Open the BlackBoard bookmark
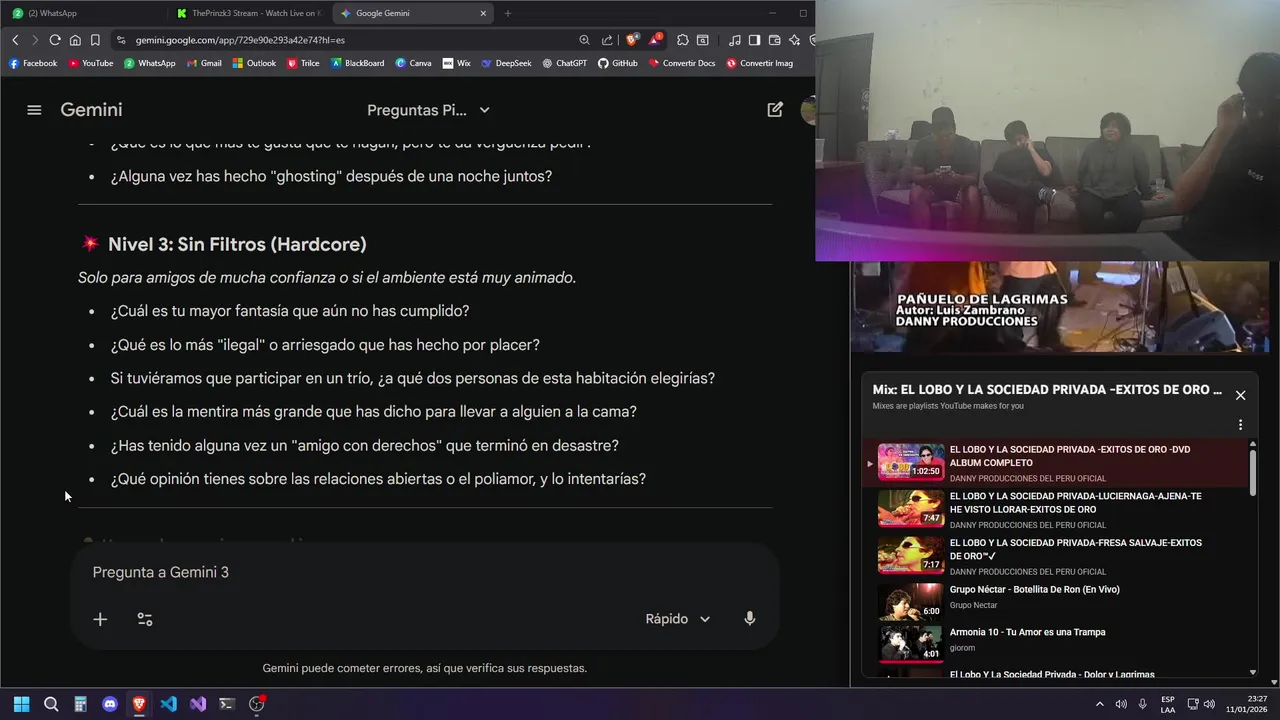Image resolution: width=1280 pixels, height=720 pixels. click(x=358, y=63)
